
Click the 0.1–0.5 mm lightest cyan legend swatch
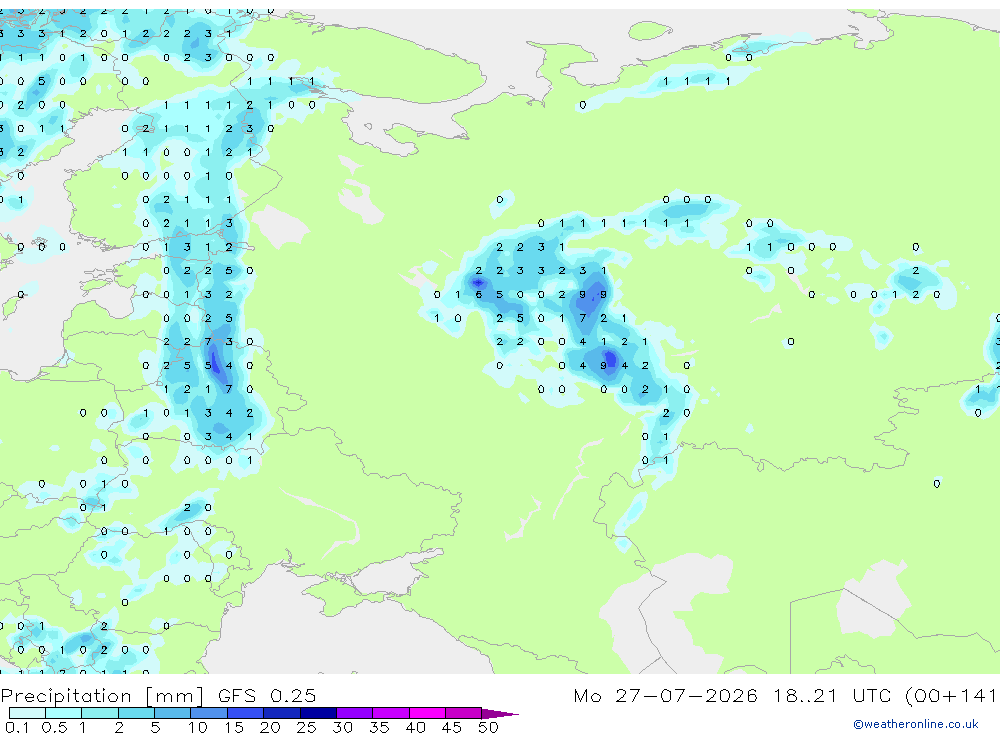[x=27, y=713]
